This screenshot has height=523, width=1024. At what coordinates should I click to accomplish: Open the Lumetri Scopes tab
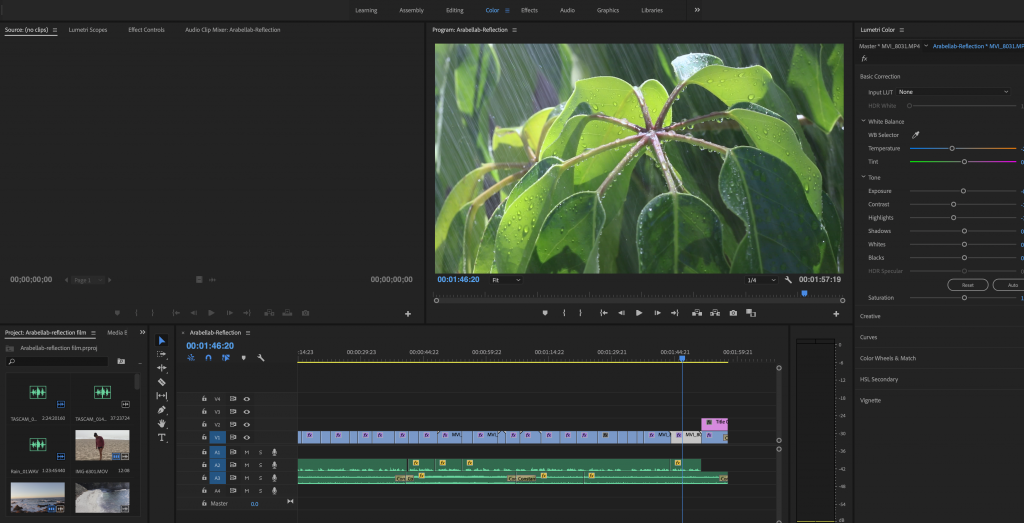[x=88, y=30]
